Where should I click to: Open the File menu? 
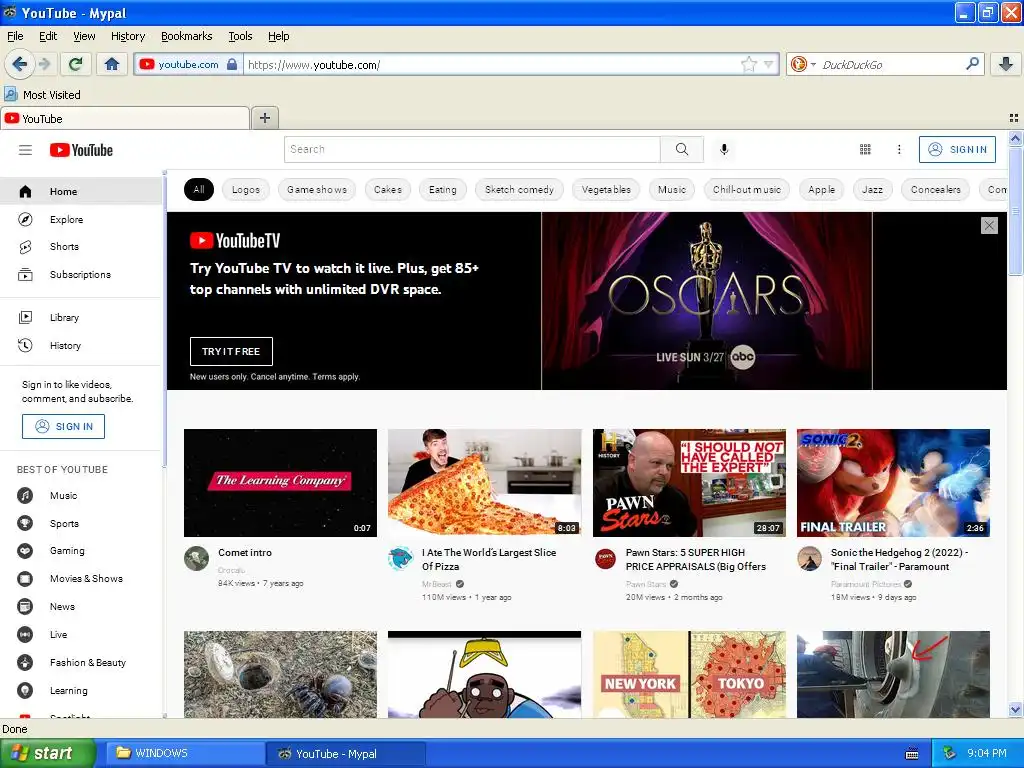[x=15, y=36]
